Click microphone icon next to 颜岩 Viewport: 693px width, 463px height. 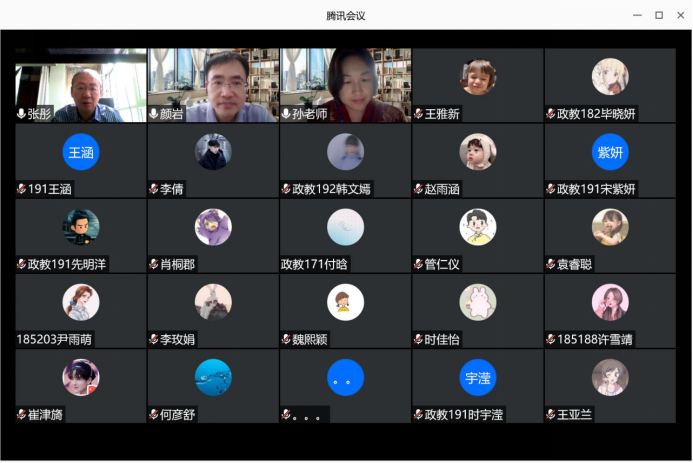click(x=154, y=114)
